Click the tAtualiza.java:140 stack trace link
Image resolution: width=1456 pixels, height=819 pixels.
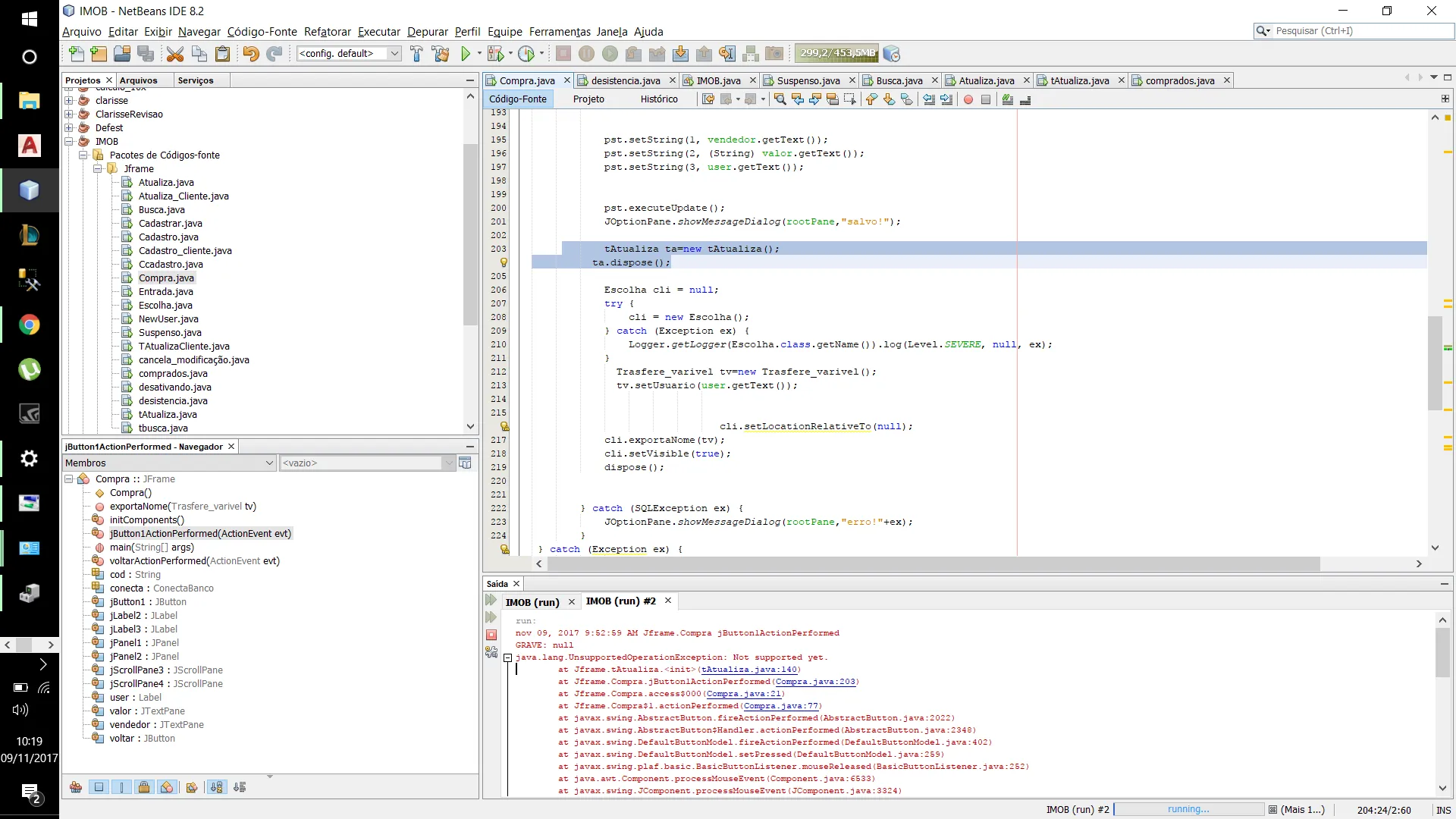click(749, 670)
